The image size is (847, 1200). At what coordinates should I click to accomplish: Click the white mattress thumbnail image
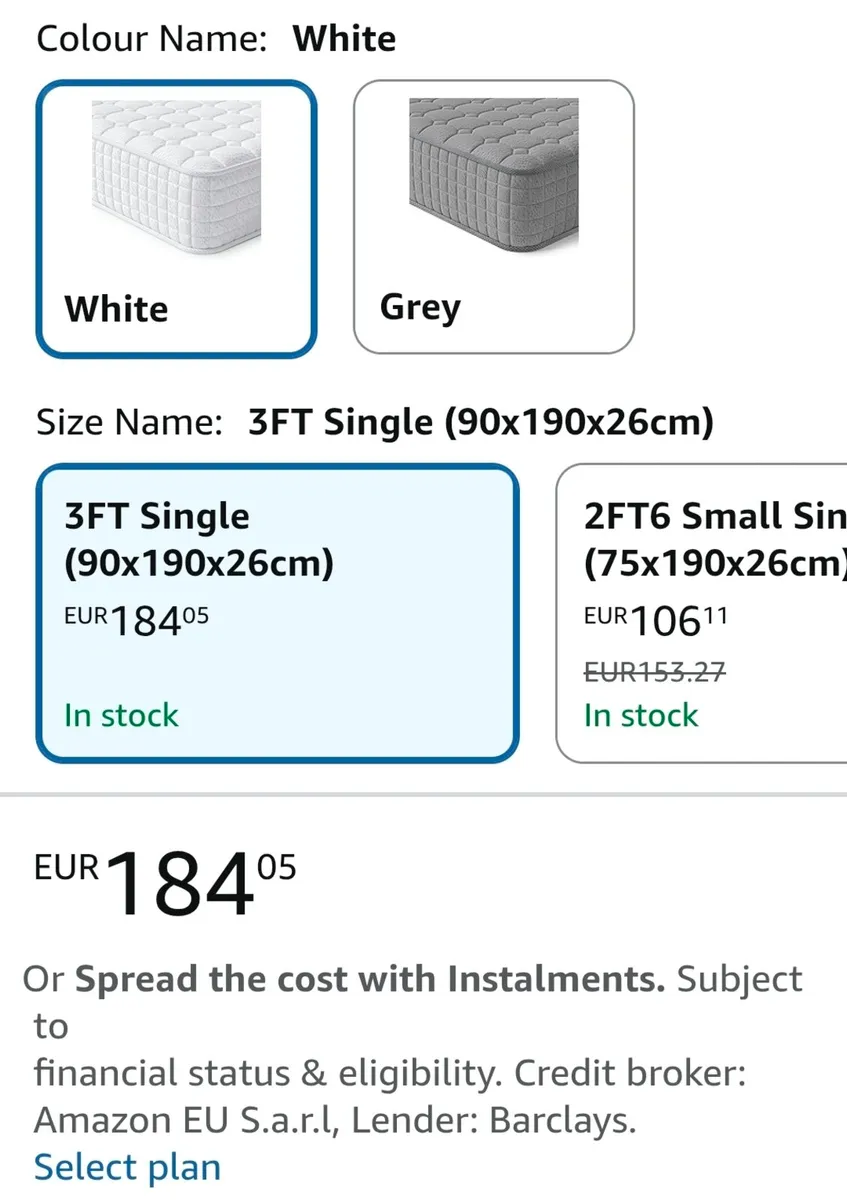tap(175, 175)
